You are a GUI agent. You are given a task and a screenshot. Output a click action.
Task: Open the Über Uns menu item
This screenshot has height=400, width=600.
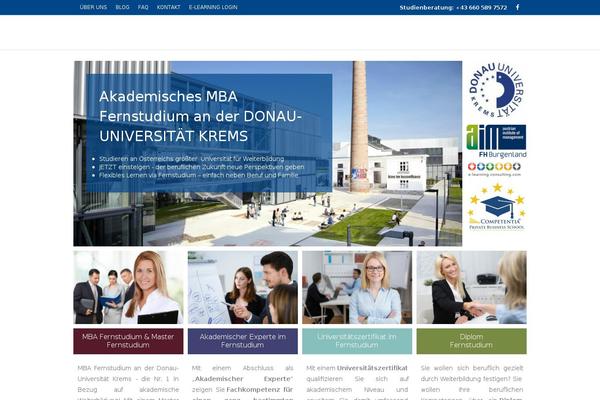coord(93,7)
